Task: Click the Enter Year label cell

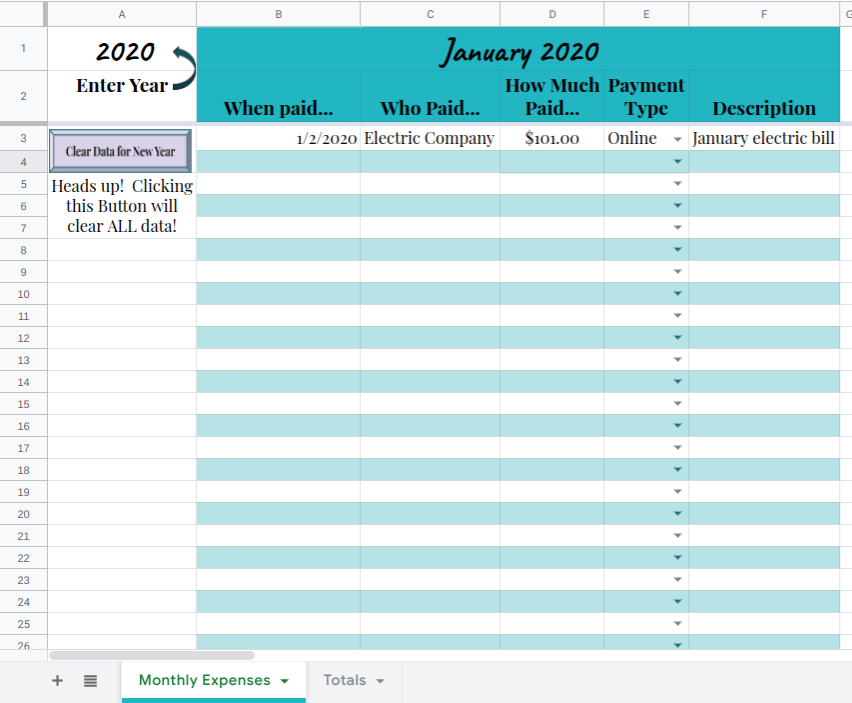Action: pyautogui.click(x=122, y=96)
